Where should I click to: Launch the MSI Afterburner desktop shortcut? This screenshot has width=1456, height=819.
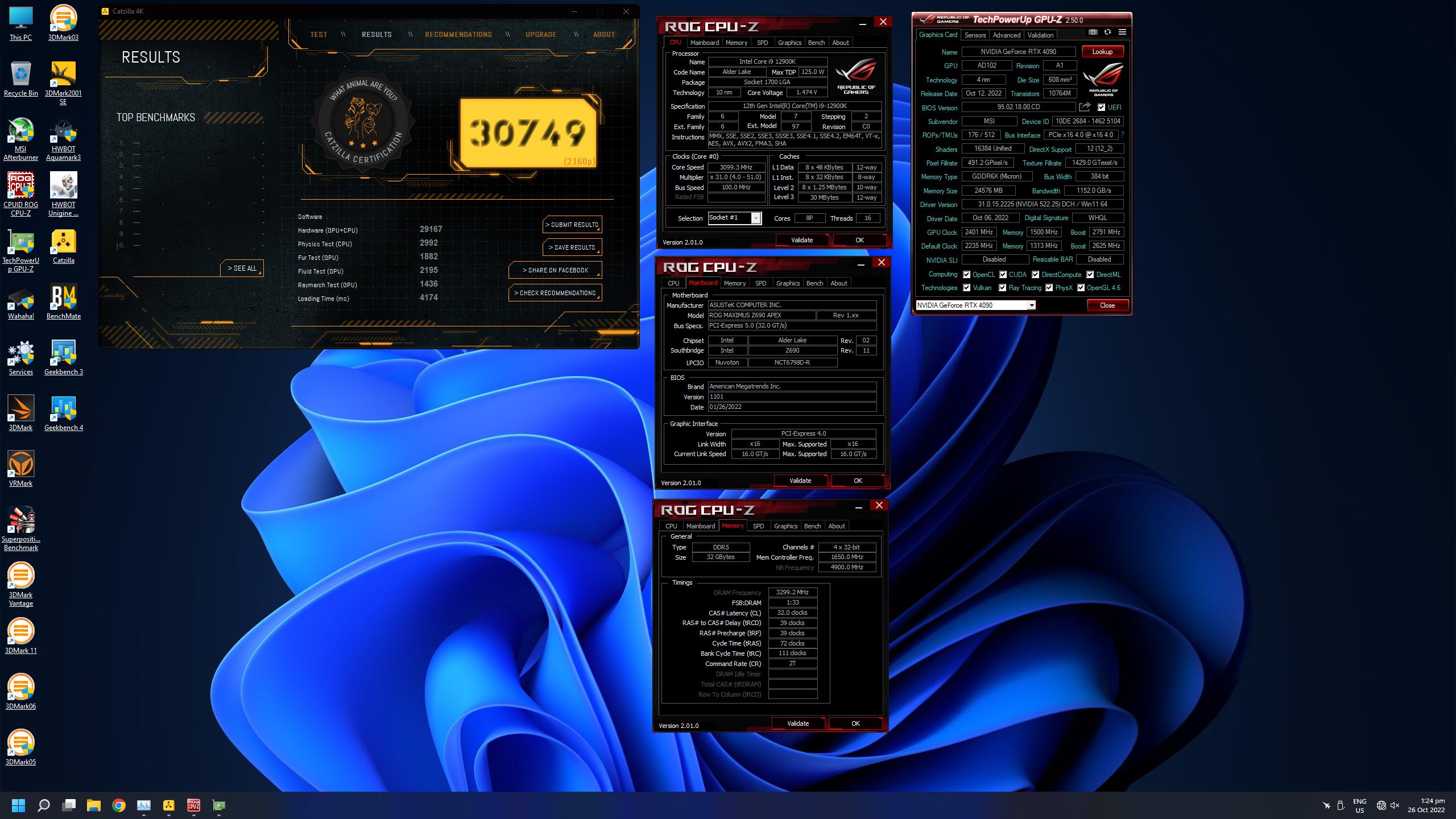[x=20, y=139]
